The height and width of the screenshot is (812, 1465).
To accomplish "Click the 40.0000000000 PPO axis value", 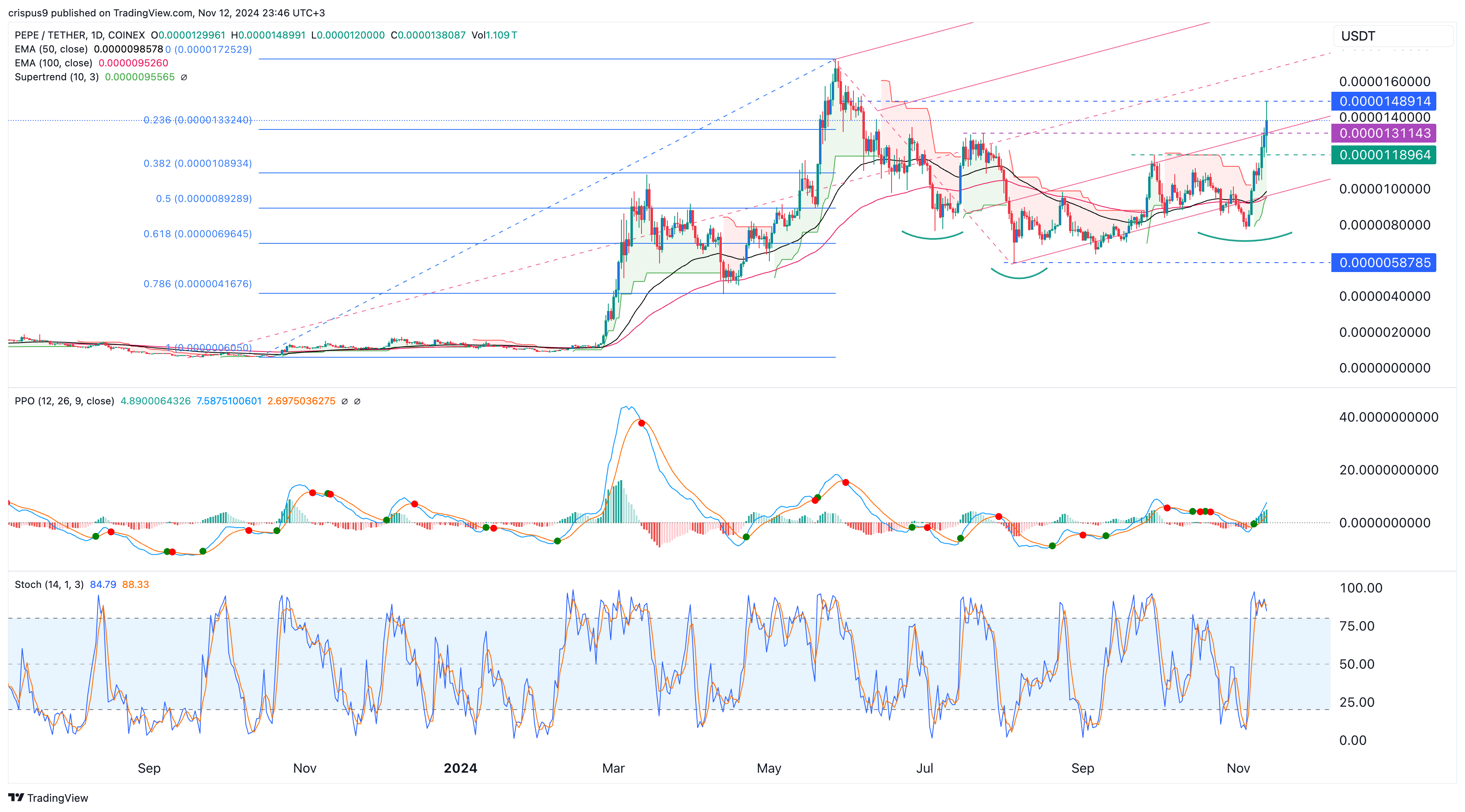I will [x=1389, y=417].
